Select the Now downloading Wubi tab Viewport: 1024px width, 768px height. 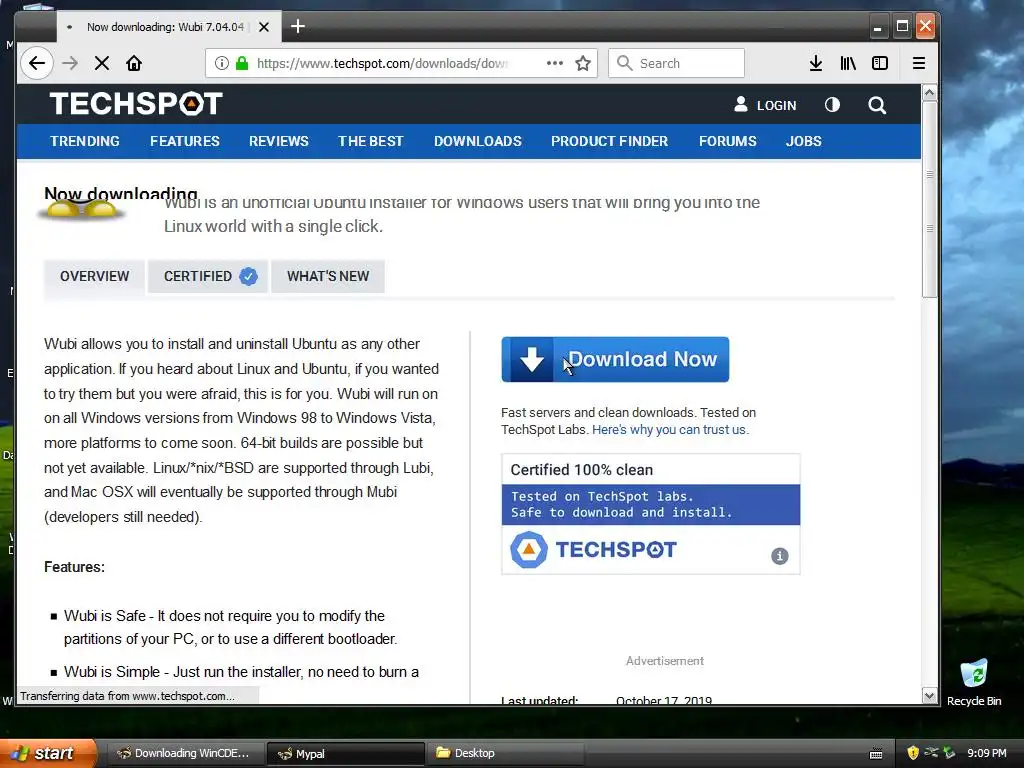(x=168, y=27)
